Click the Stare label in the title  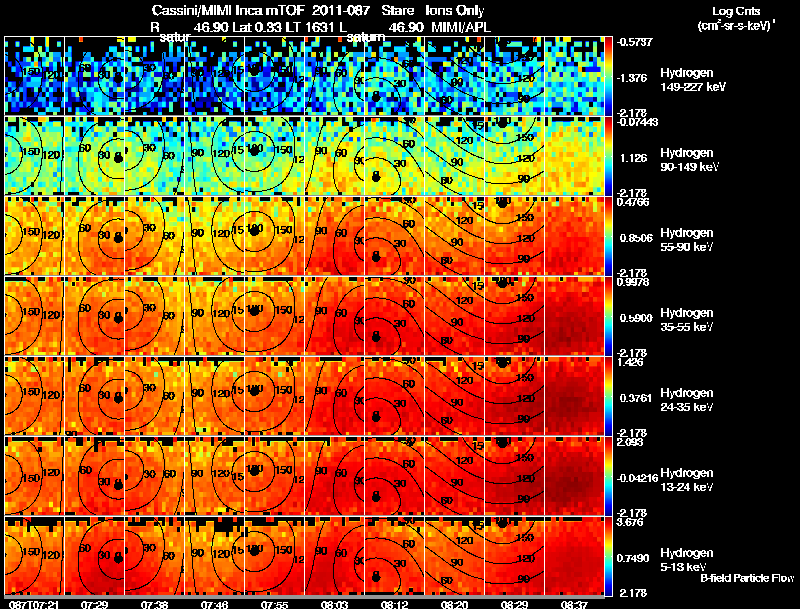coord(397,10)
